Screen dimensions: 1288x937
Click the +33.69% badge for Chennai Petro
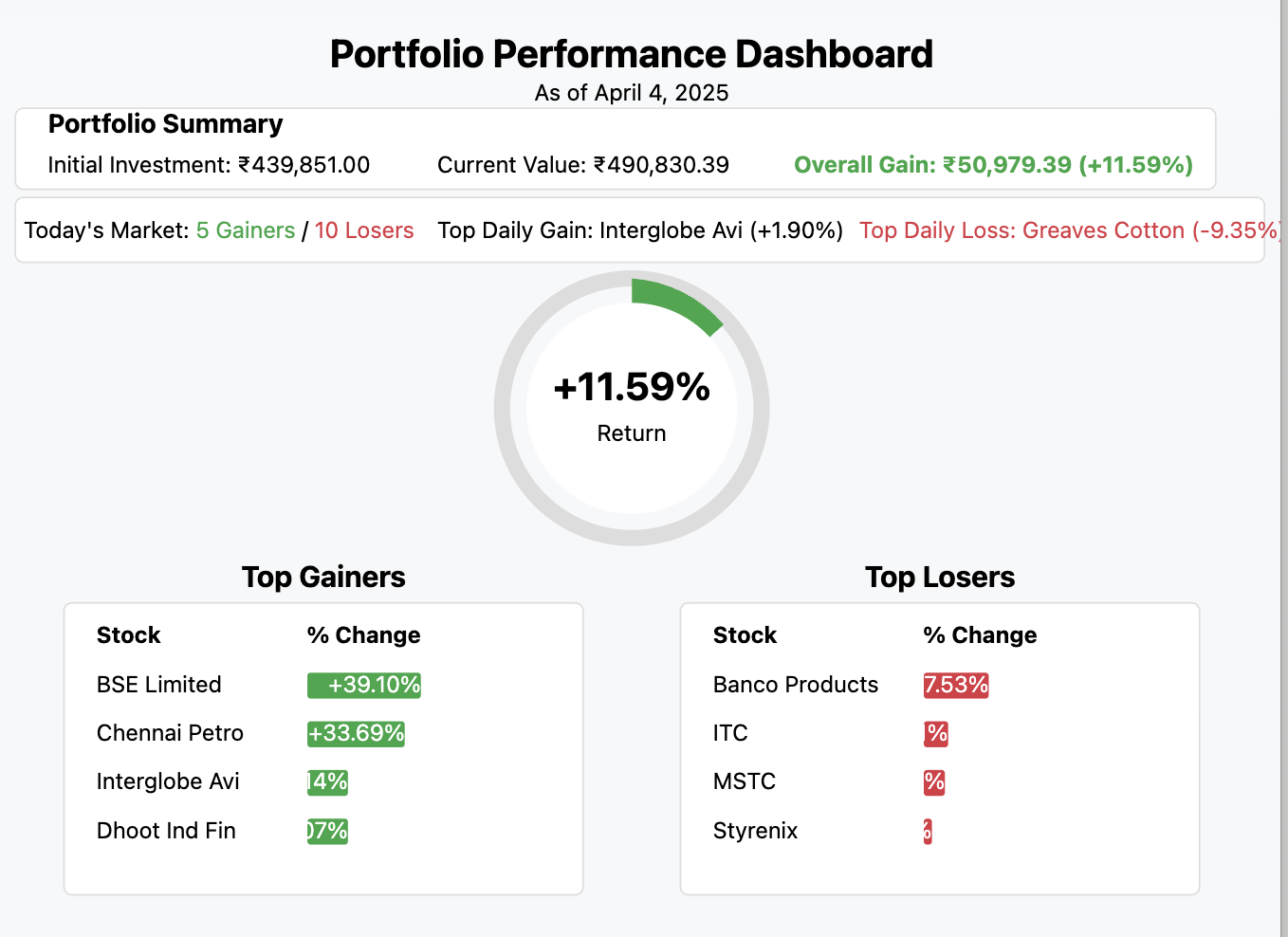tap(356, 733)
